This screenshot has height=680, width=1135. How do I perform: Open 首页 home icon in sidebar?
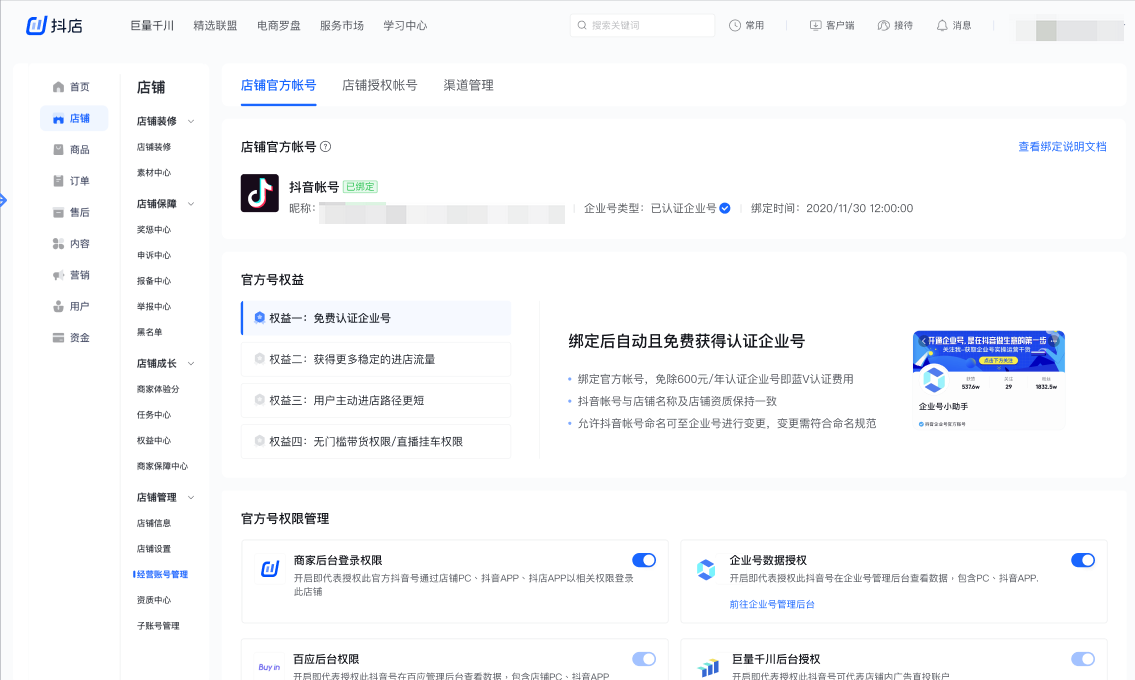(59, 87)
